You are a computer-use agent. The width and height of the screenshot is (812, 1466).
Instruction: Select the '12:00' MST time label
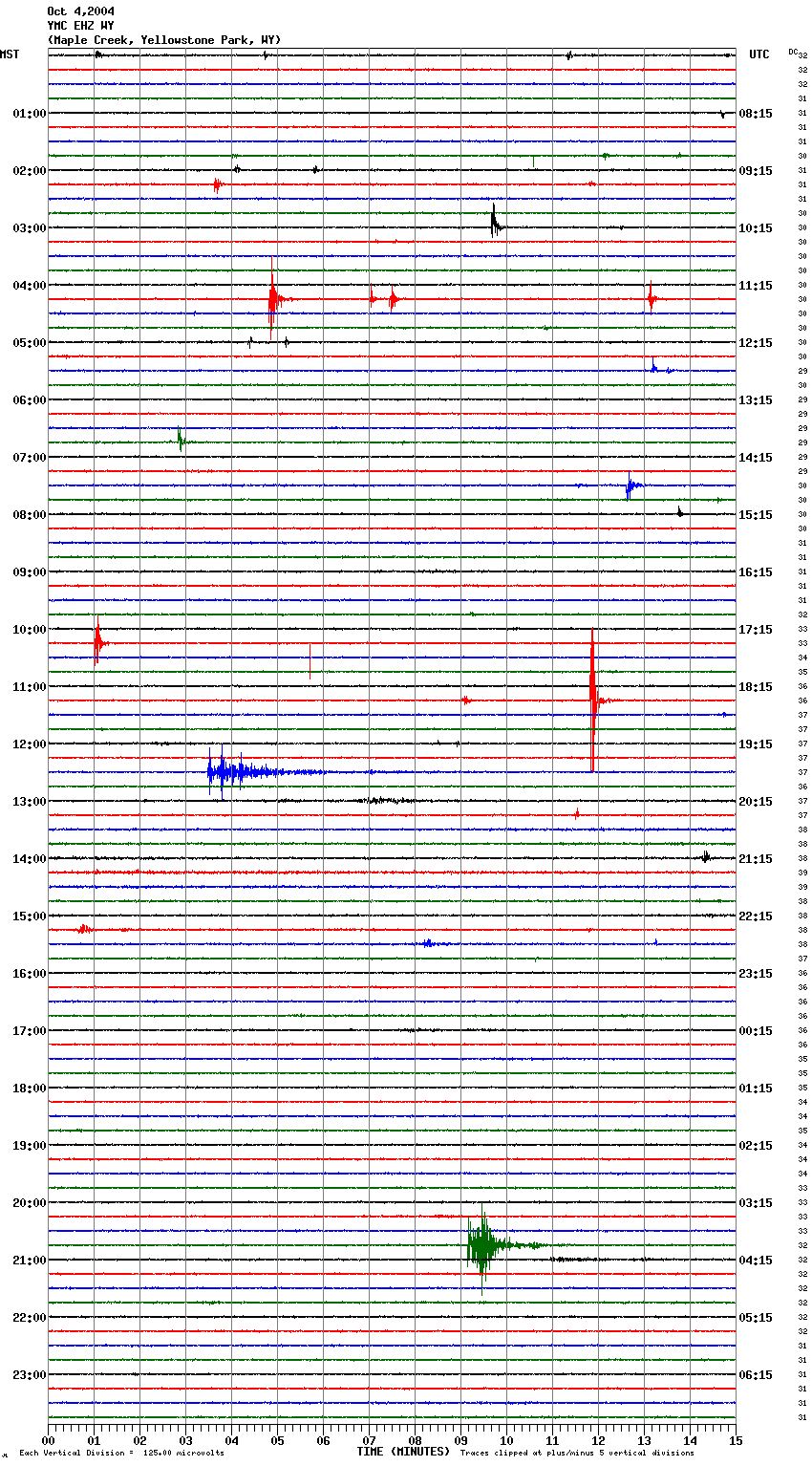30,744
